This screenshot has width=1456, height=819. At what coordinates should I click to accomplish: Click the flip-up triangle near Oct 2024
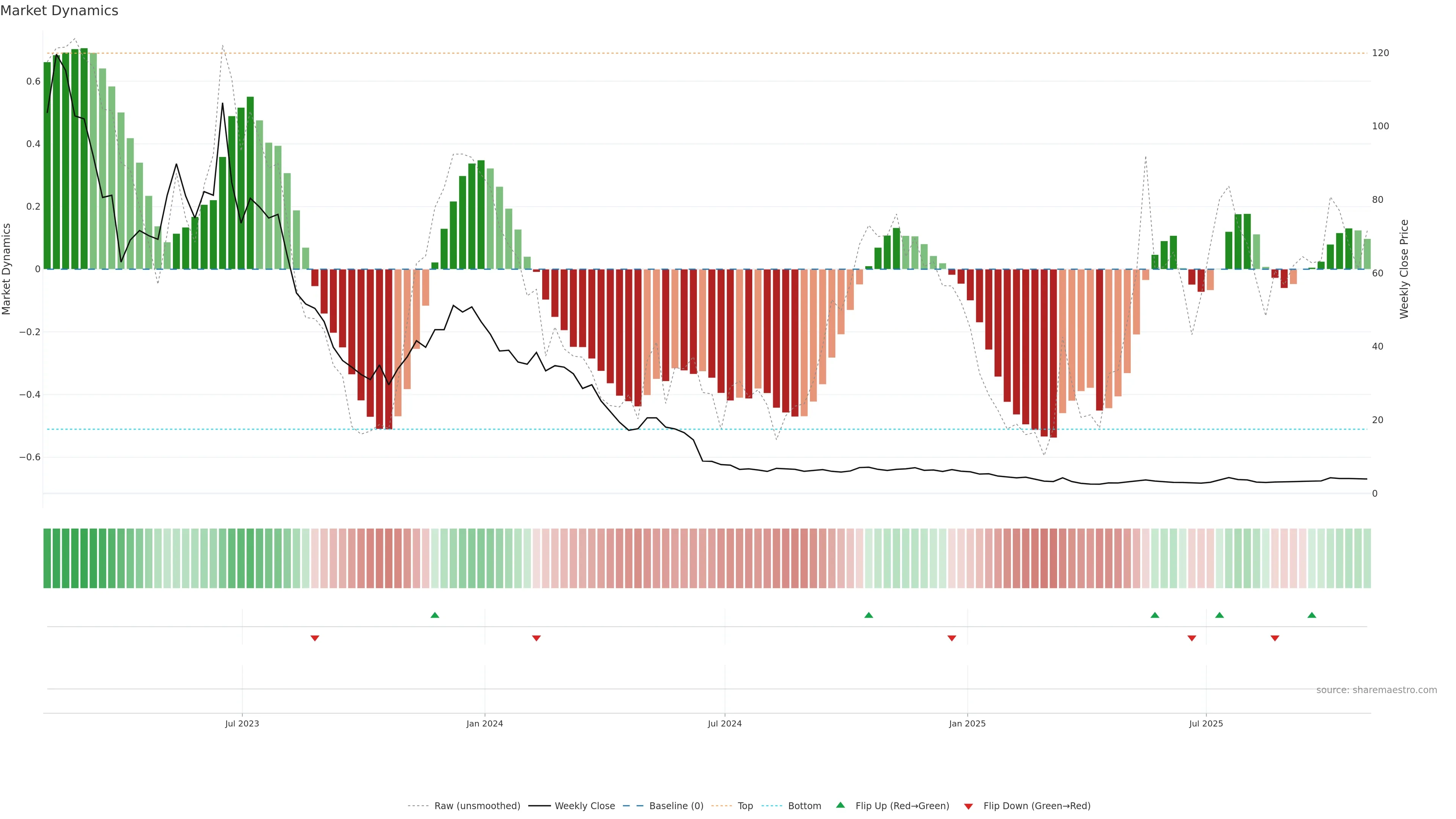click(x=869, y=615)
